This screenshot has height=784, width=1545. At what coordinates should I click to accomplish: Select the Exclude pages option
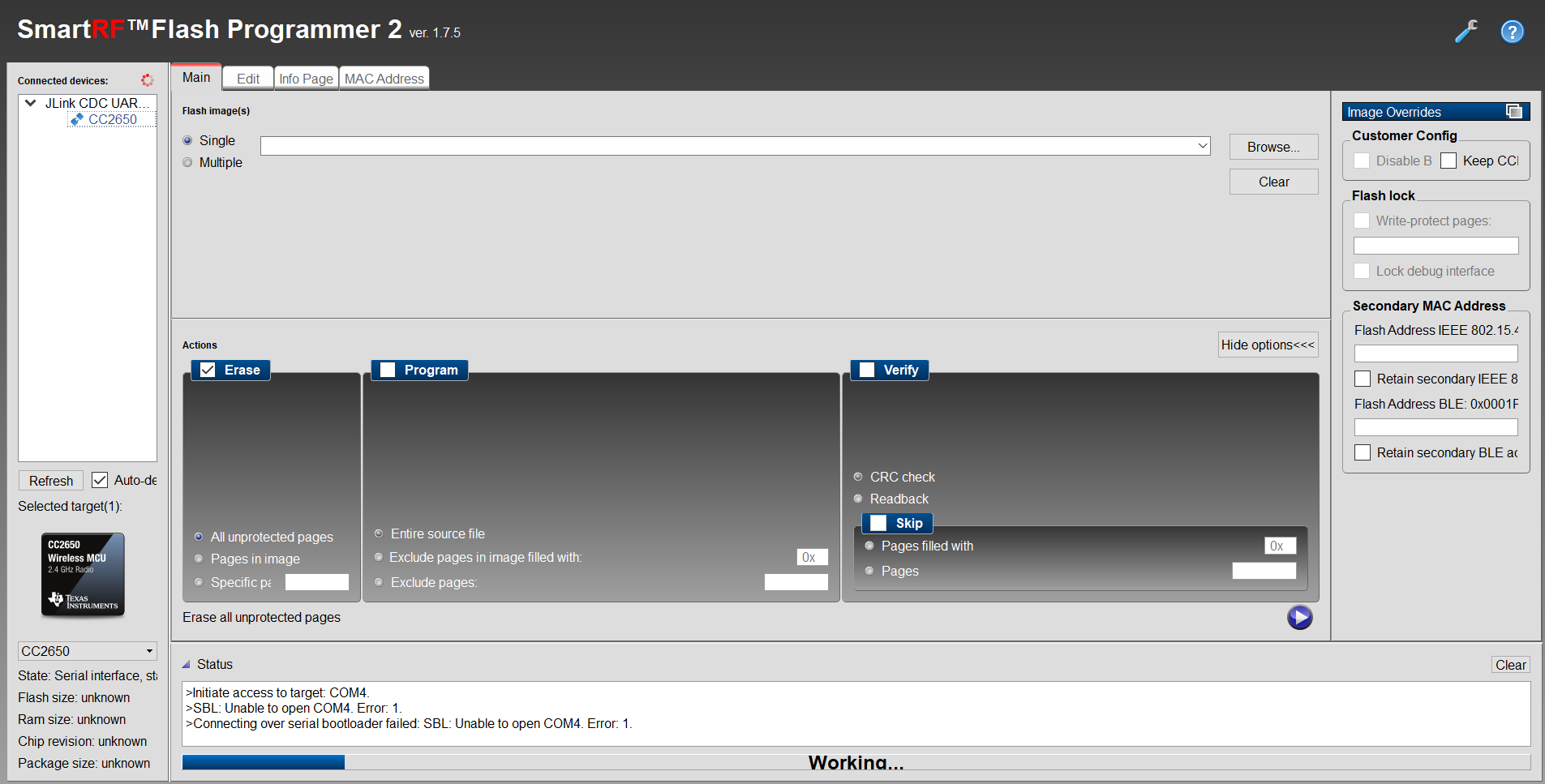point(379,582)
